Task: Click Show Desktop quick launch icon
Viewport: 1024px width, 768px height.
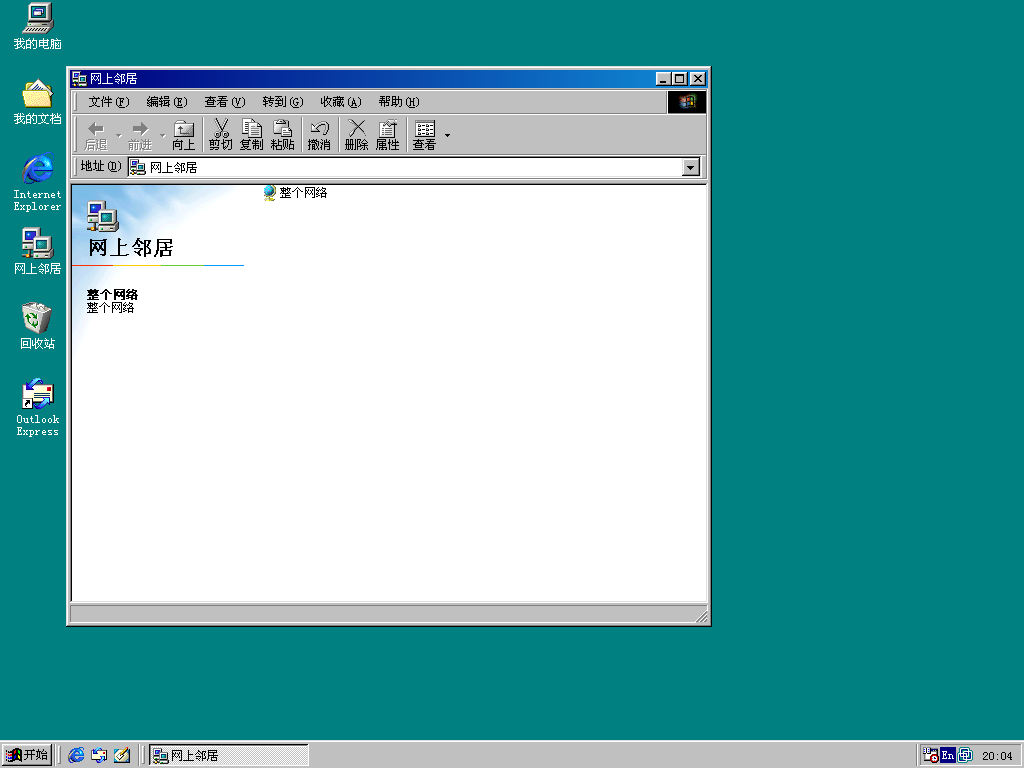Action: (x=122, y=755)
